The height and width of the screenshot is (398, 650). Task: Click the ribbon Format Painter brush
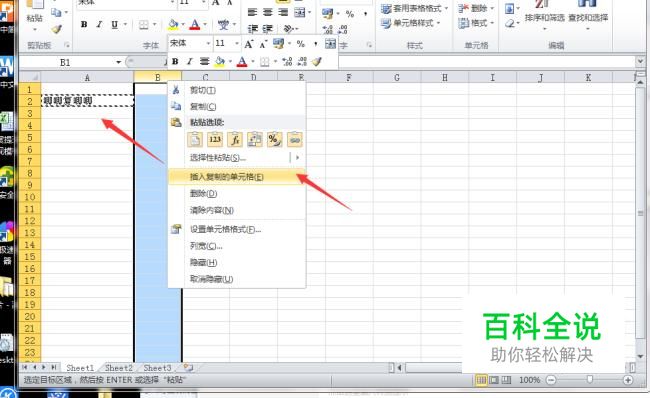(56, 29)
